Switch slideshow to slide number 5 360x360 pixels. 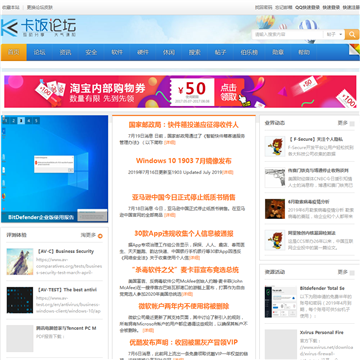coord(36,120)
